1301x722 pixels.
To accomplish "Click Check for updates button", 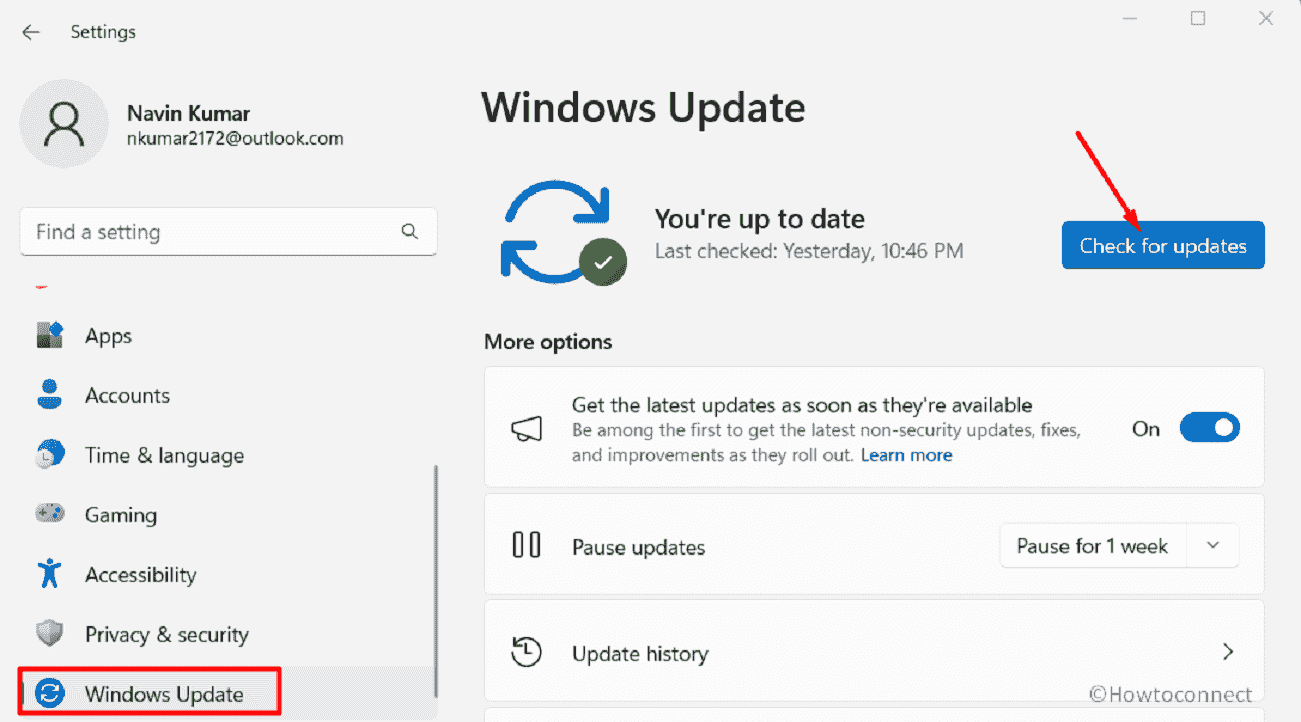I will click(1163, 245).
